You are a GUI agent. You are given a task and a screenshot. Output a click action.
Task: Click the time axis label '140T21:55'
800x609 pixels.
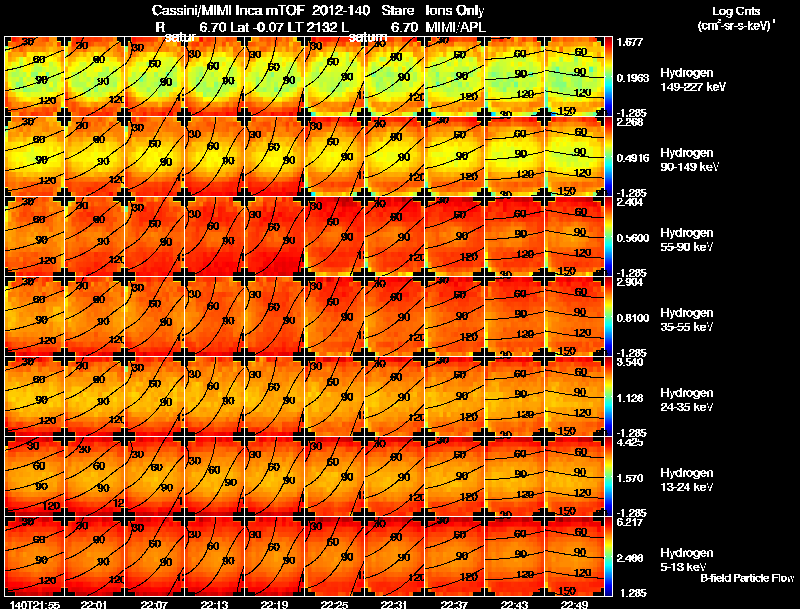35,604
